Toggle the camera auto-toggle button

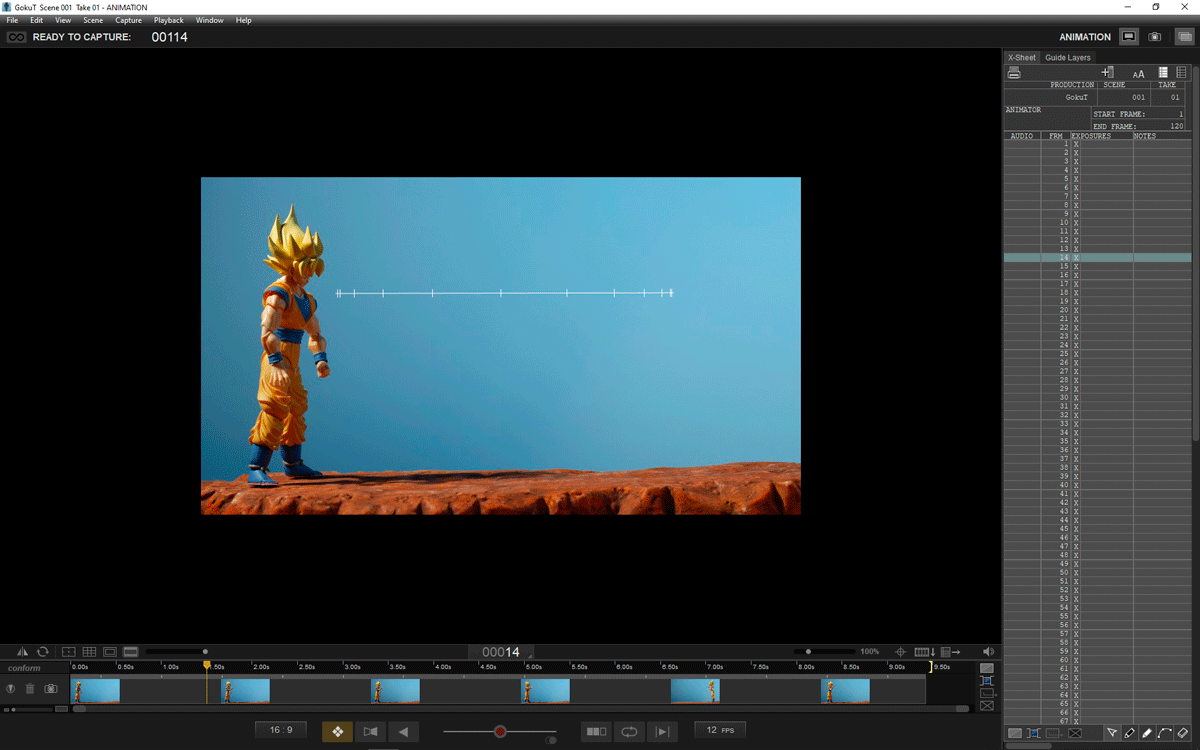pos(370,732)
